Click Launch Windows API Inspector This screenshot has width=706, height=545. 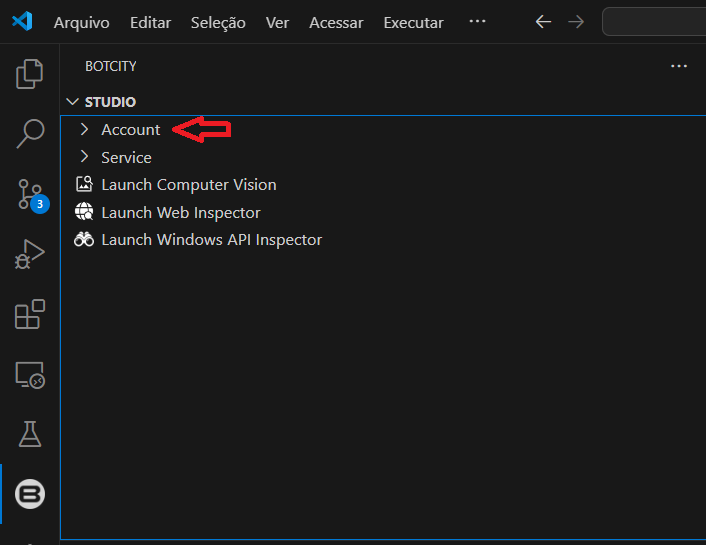[x=211, y=240]
